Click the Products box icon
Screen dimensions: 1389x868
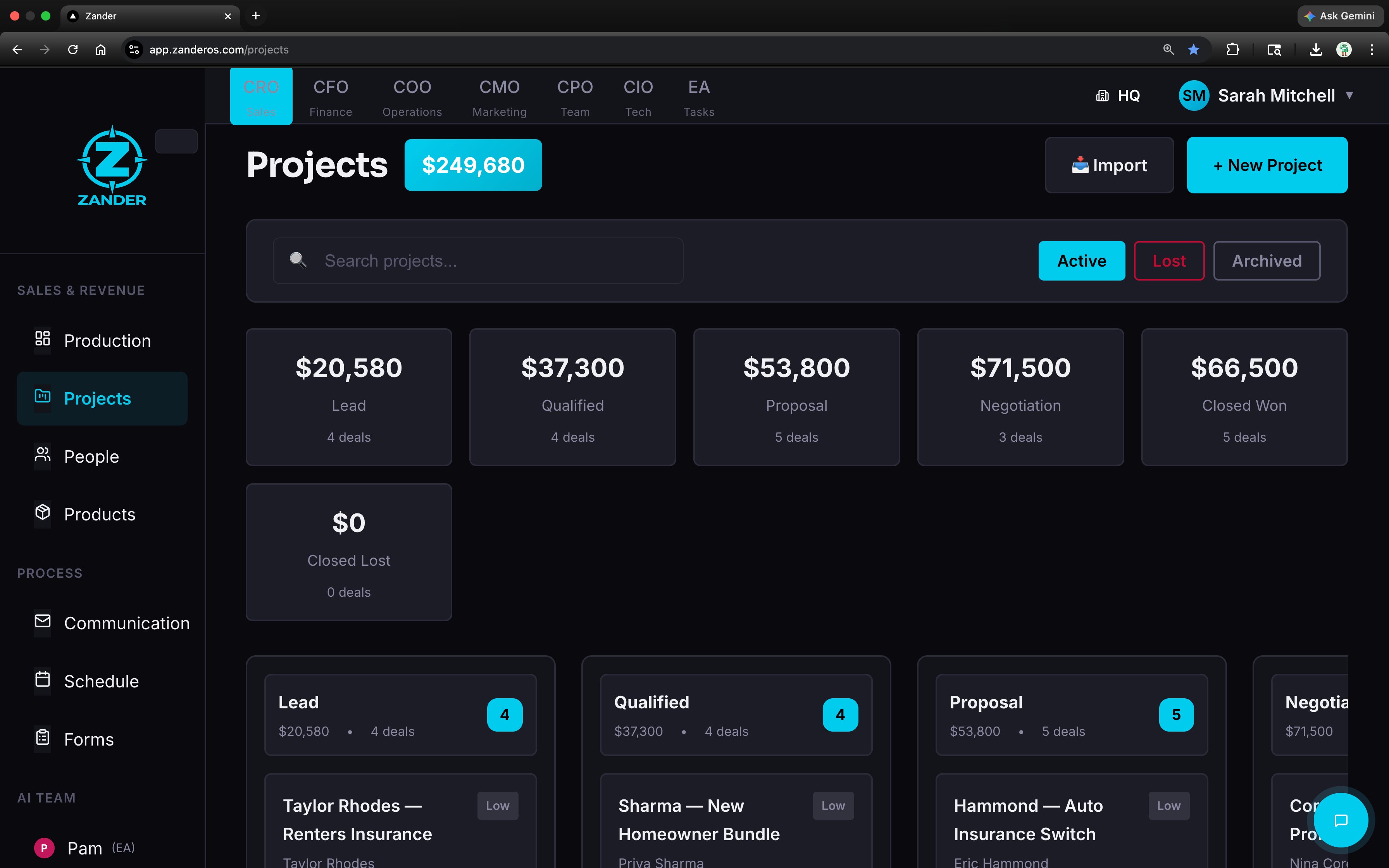pyautogui.click(x=43, y=512)
